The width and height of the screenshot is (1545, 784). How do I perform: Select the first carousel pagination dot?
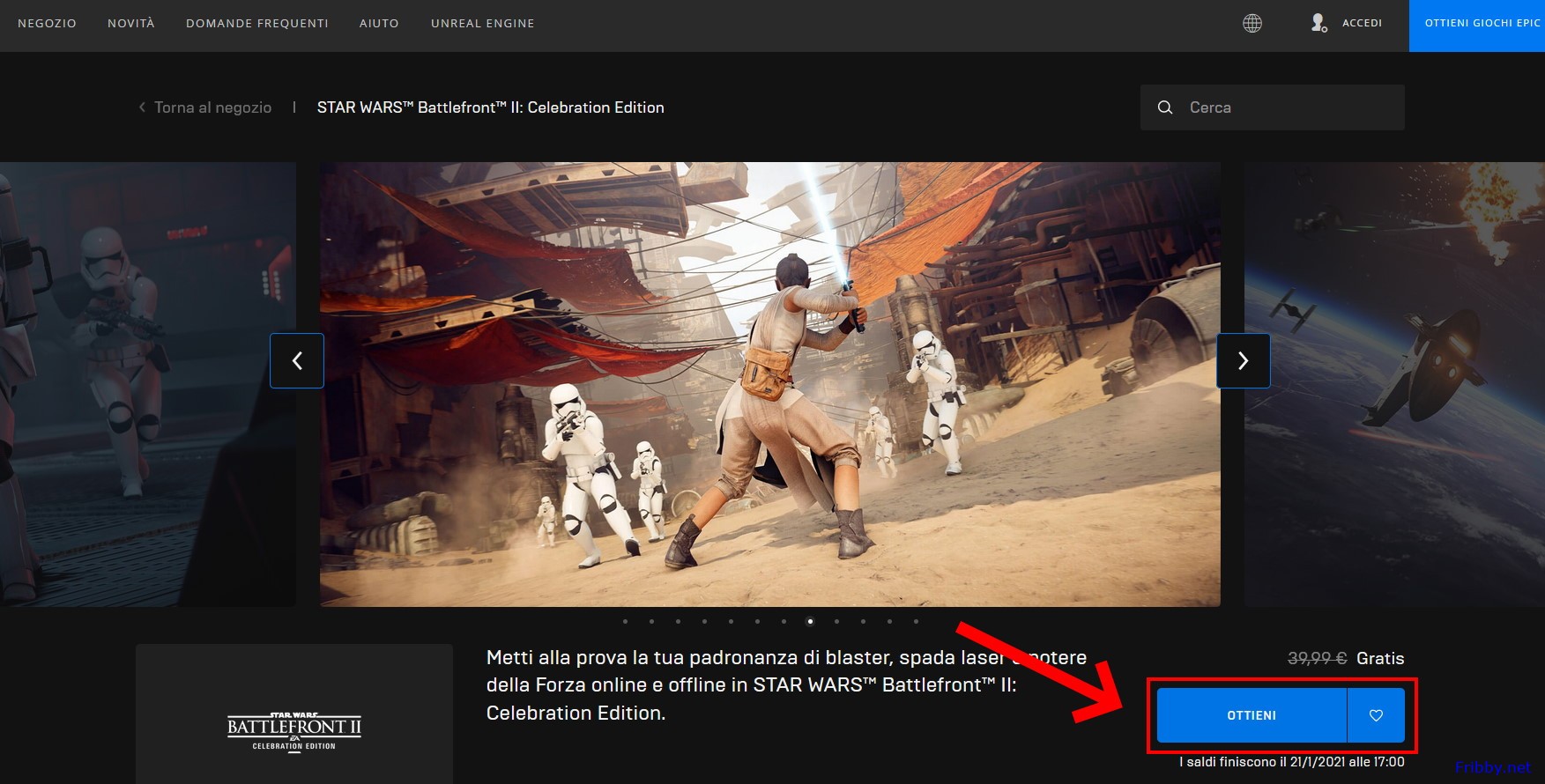(625, 621)
